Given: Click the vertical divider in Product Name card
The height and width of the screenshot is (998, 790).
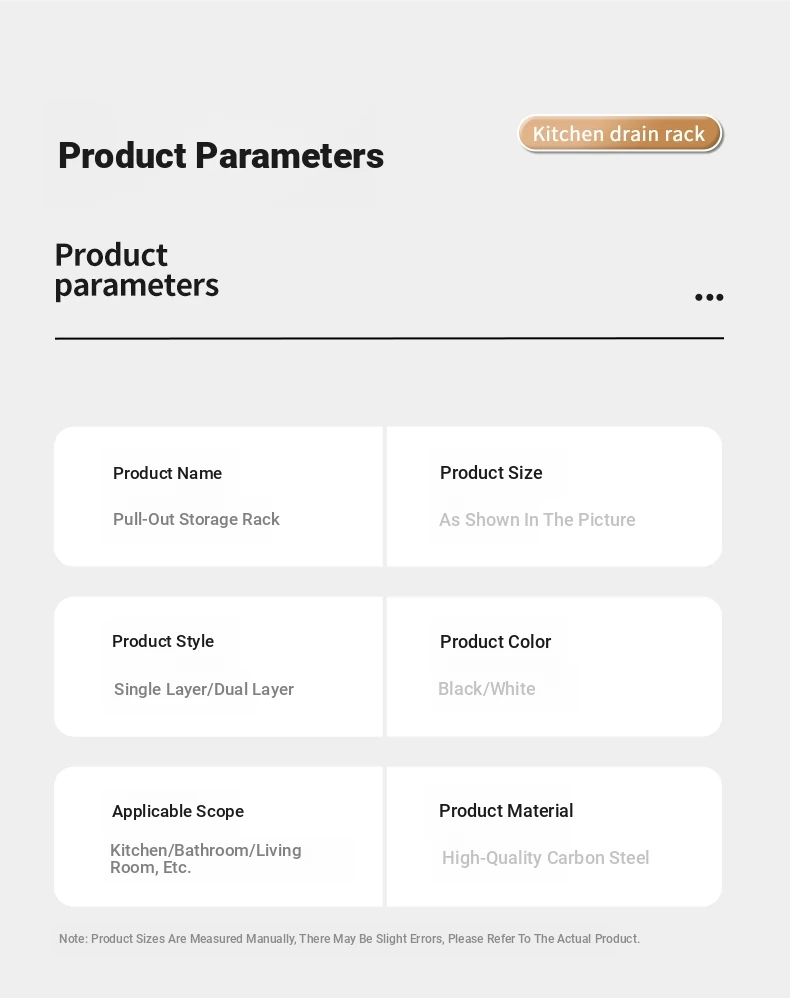Looking at the screenshot, I should coord(384,496).
